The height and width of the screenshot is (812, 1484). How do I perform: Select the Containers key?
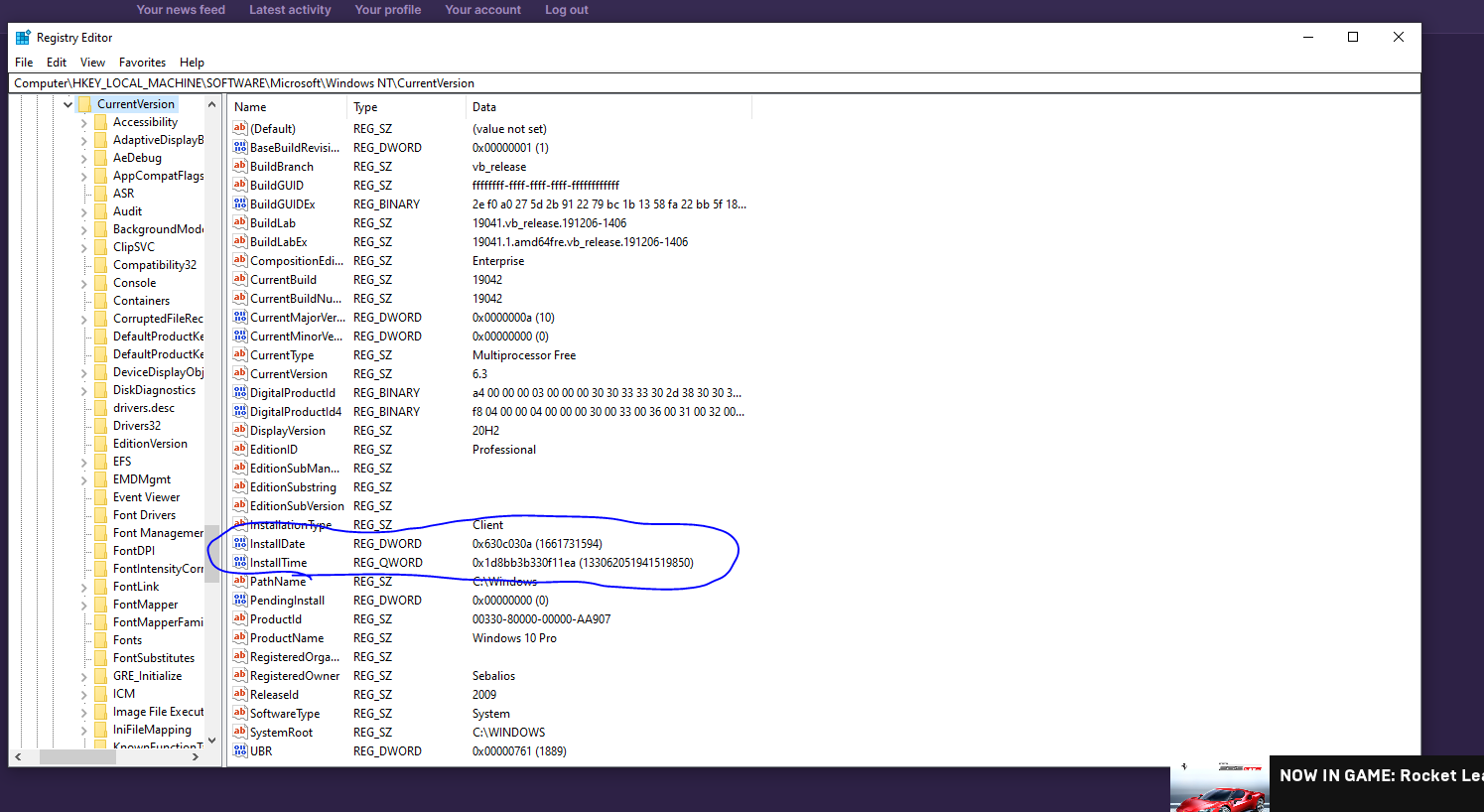[141, 301]
